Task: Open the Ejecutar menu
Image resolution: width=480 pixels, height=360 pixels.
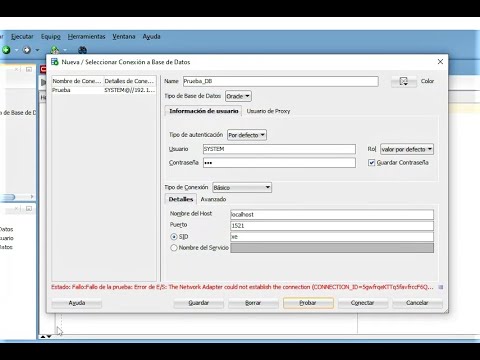Action: (22, 36)
